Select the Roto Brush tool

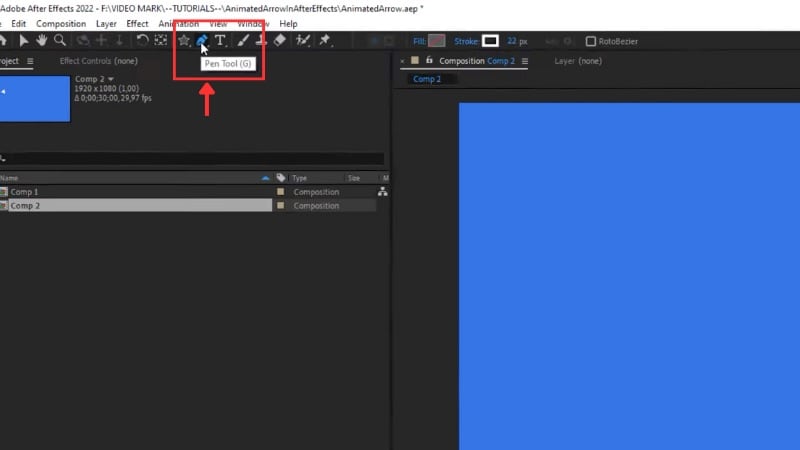point(303,40)
